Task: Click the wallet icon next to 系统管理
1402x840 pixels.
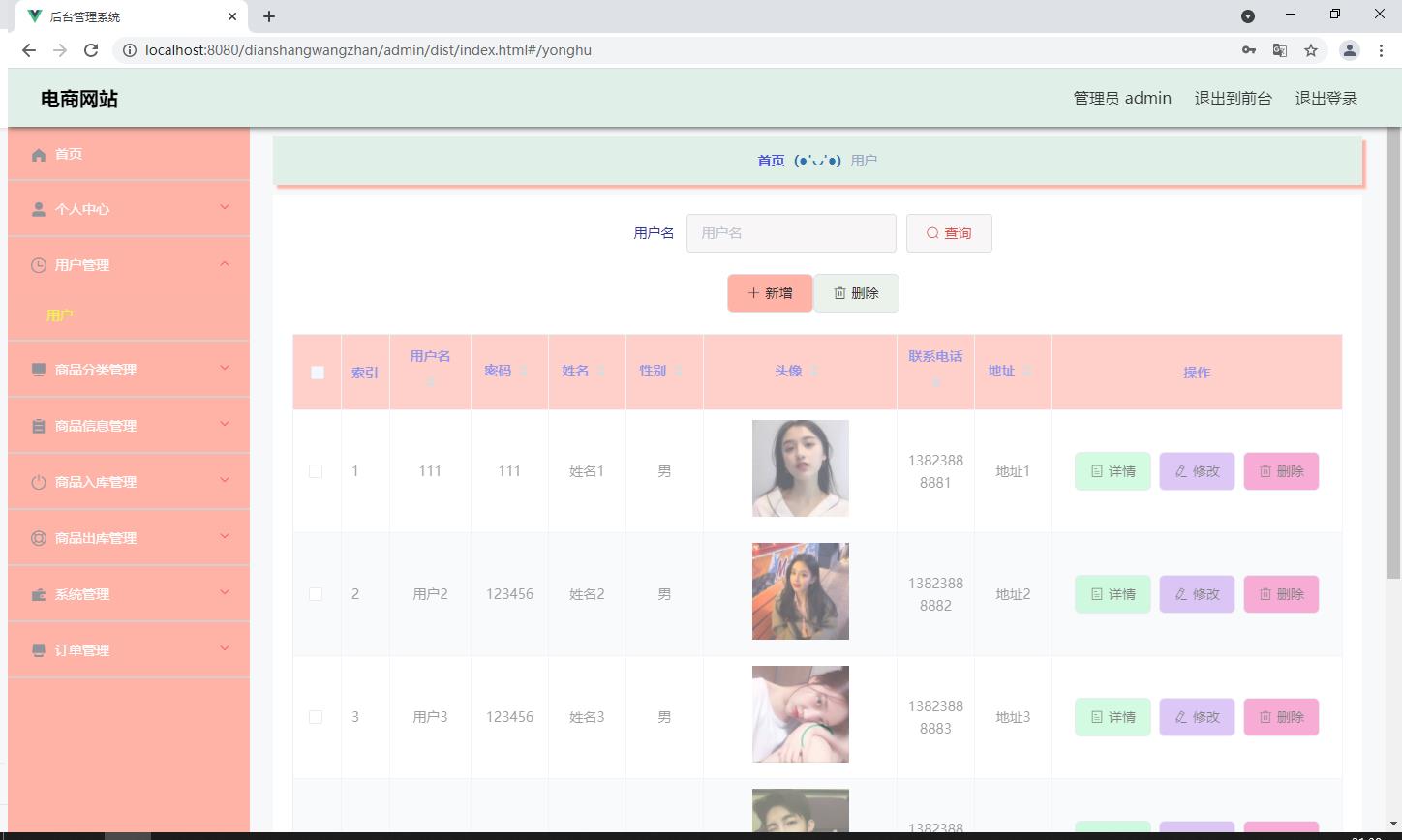Action: [39, 594]
